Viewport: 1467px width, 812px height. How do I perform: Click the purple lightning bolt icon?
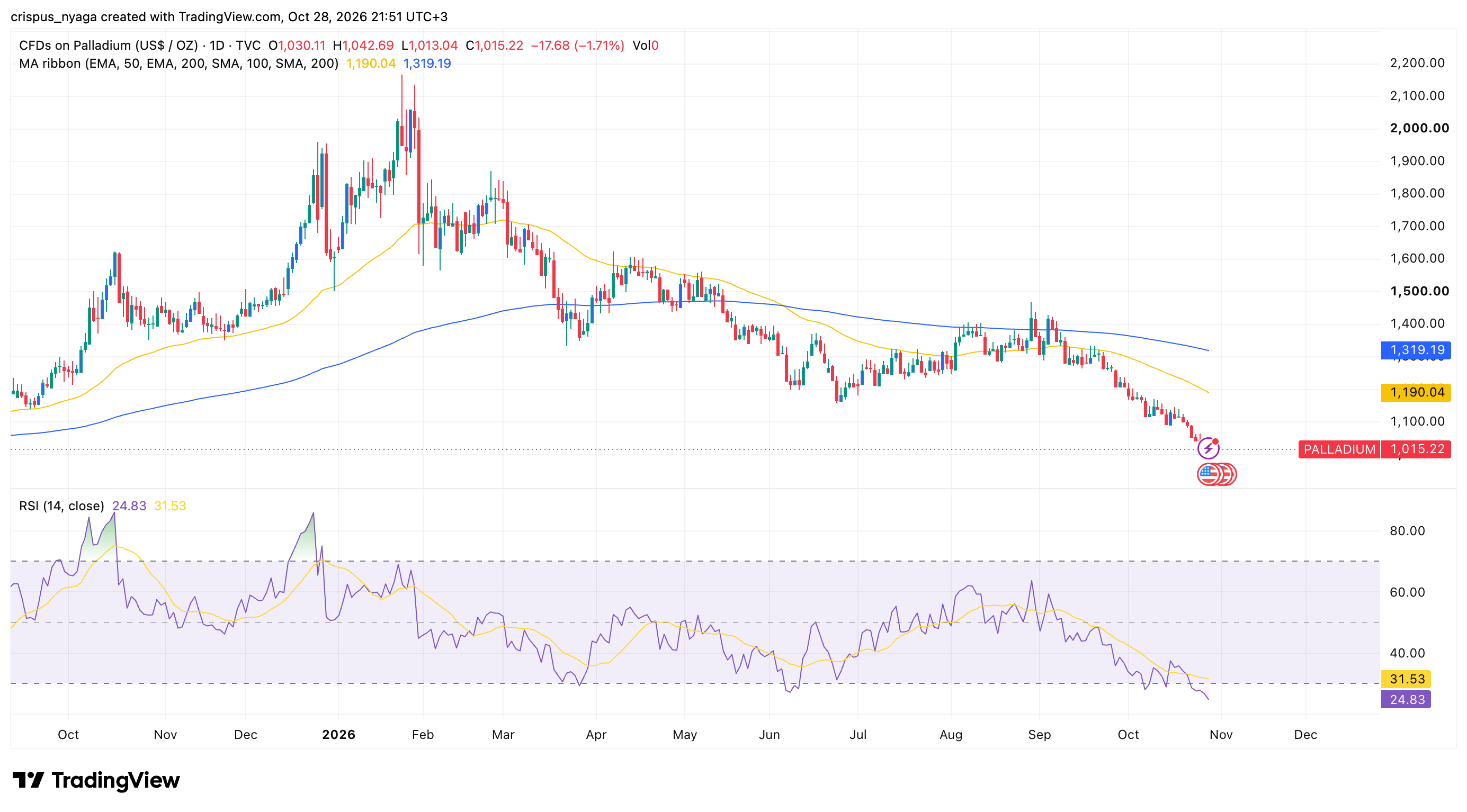point(1208,449)
